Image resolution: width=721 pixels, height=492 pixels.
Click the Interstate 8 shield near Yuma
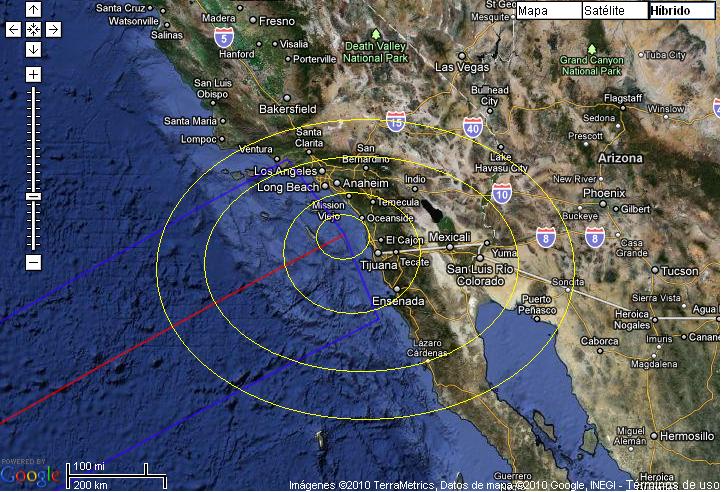coord(546,238)
